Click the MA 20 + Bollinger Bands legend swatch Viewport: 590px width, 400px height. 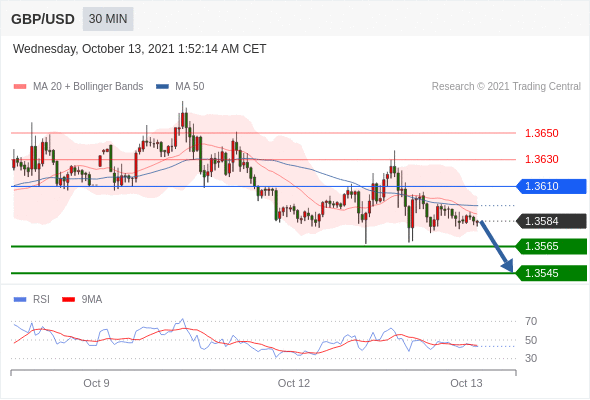click(x=20, y=87)
